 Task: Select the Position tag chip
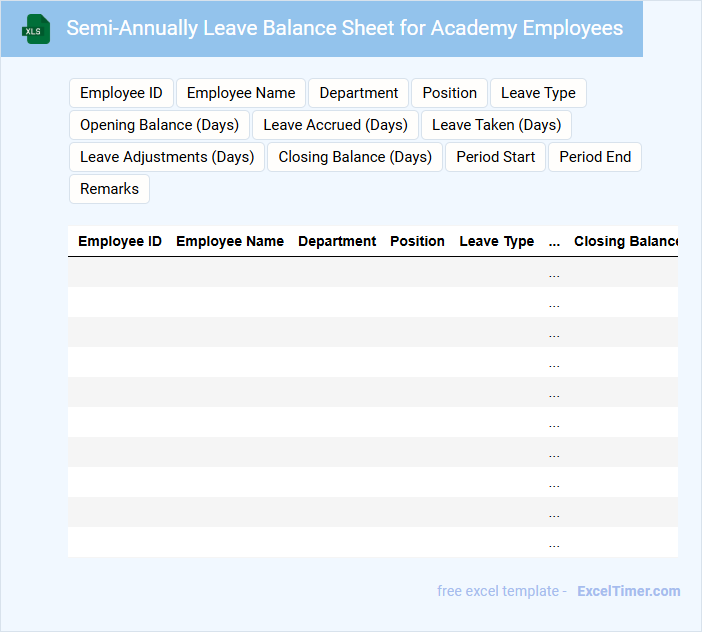449,93
